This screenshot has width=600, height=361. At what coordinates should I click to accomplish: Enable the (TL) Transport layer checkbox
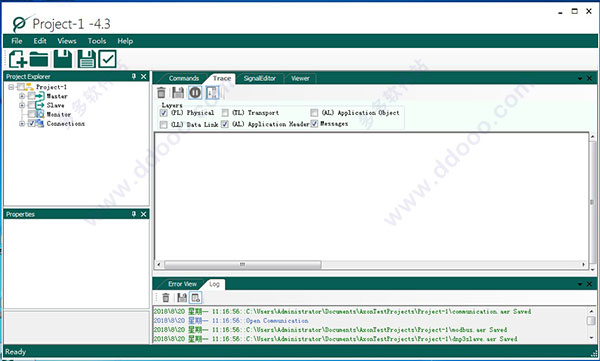coord(225,113)
